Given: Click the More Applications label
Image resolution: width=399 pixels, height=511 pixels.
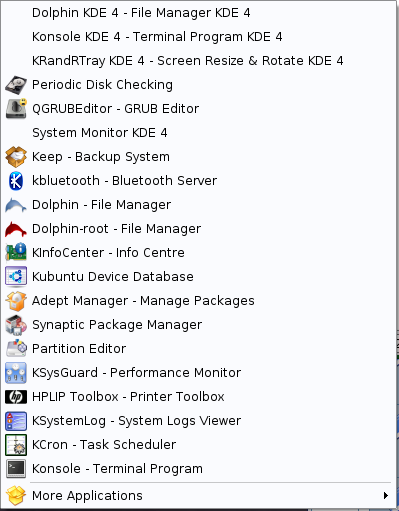Looking at the screenshot, I should click(x=87, y=496).
